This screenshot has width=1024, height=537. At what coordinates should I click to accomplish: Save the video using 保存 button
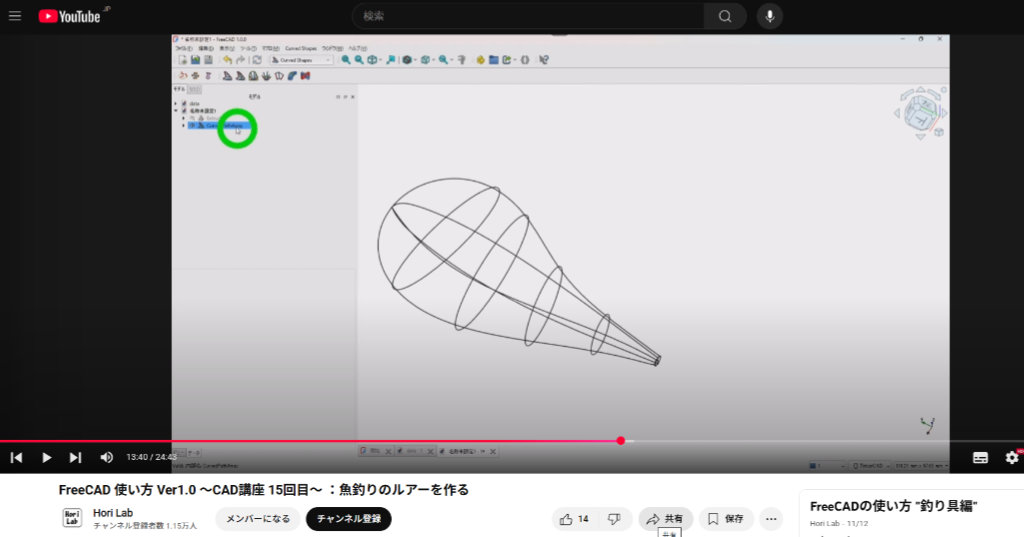(726, 519)
